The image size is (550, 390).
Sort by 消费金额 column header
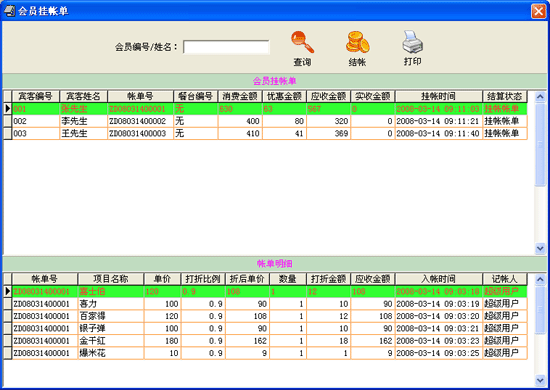coord(240,96)
